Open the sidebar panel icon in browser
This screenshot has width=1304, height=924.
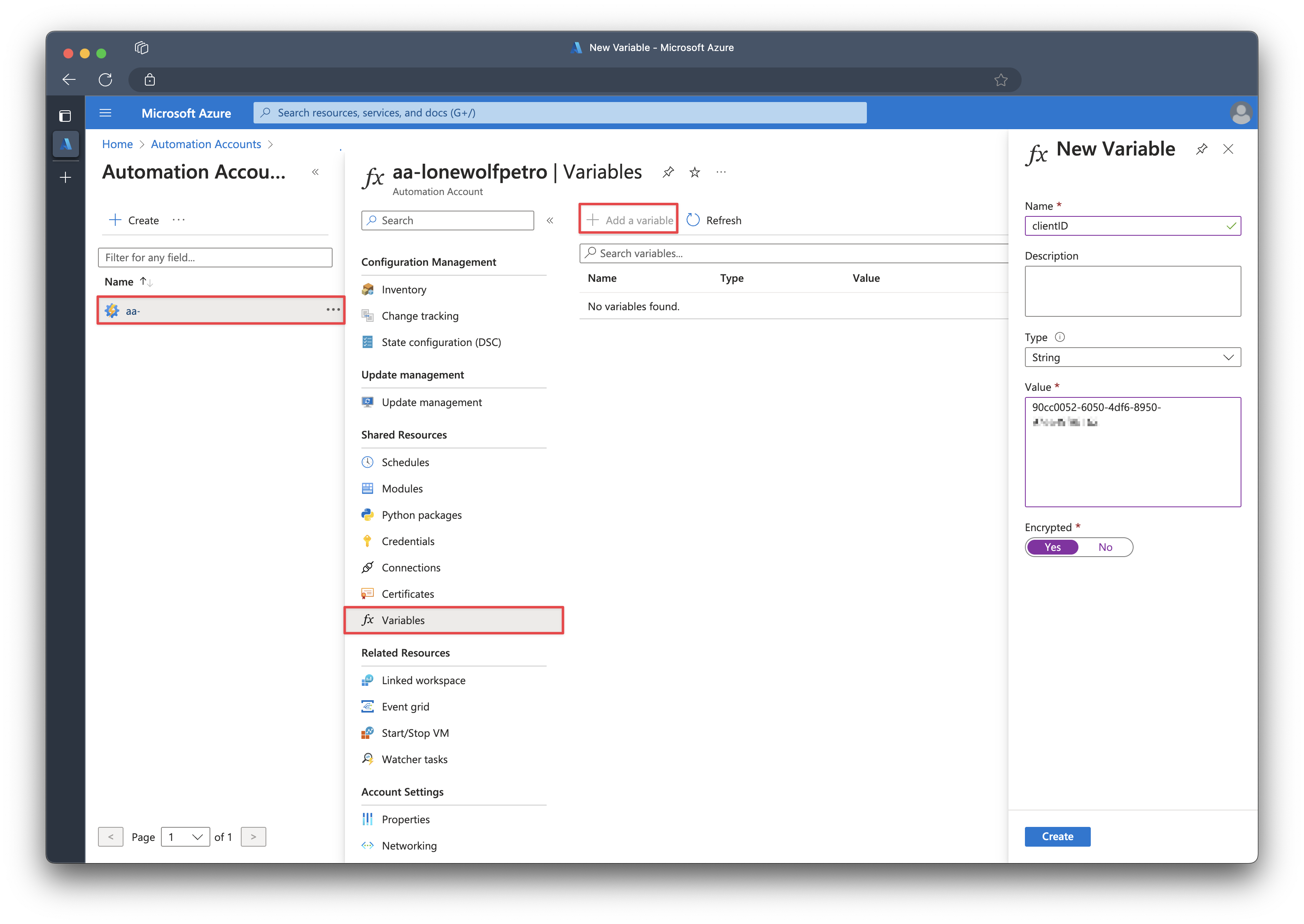tap(65, 116)
